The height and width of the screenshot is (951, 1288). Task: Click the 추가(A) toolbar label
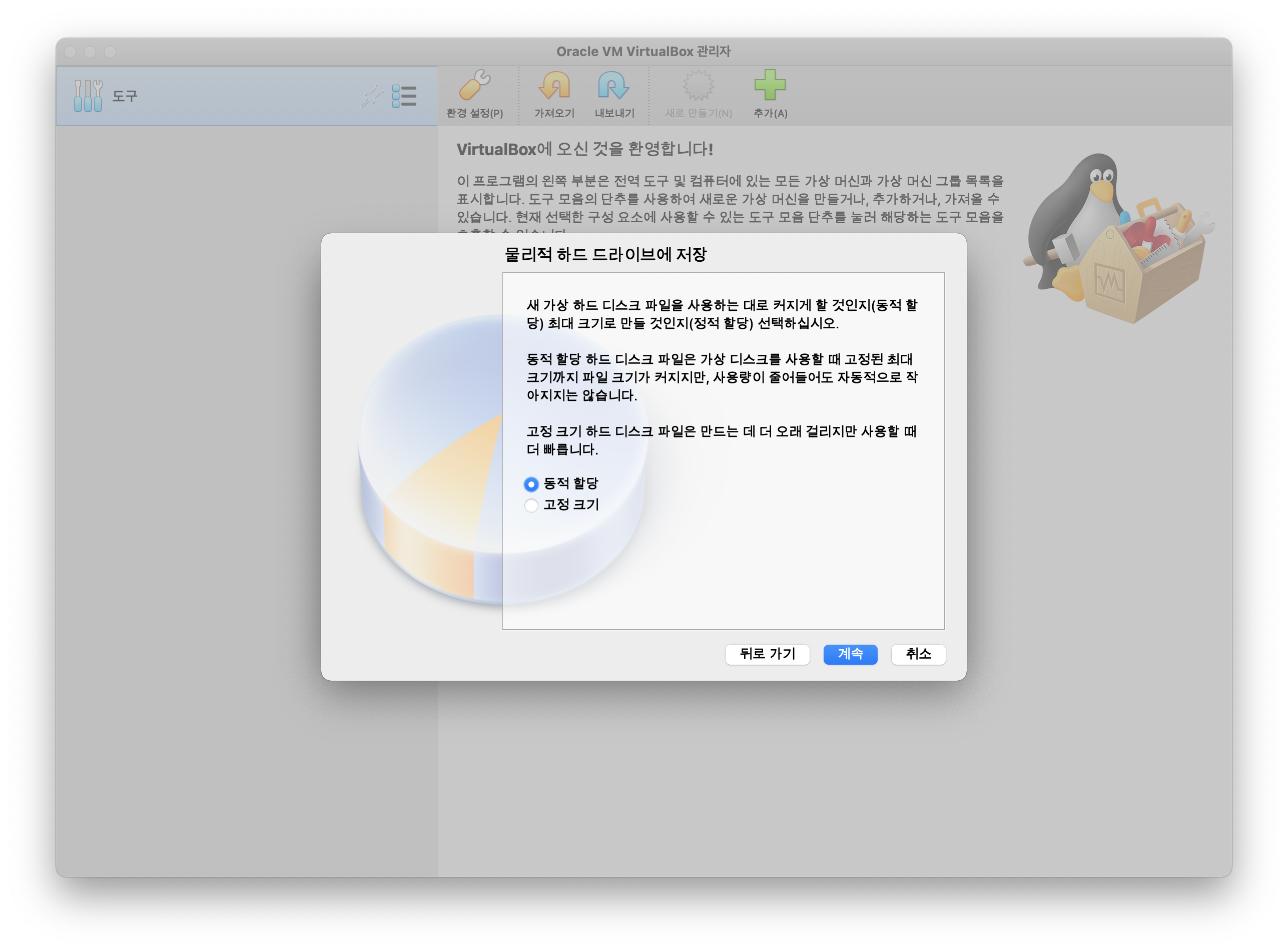tap(770, 114)
